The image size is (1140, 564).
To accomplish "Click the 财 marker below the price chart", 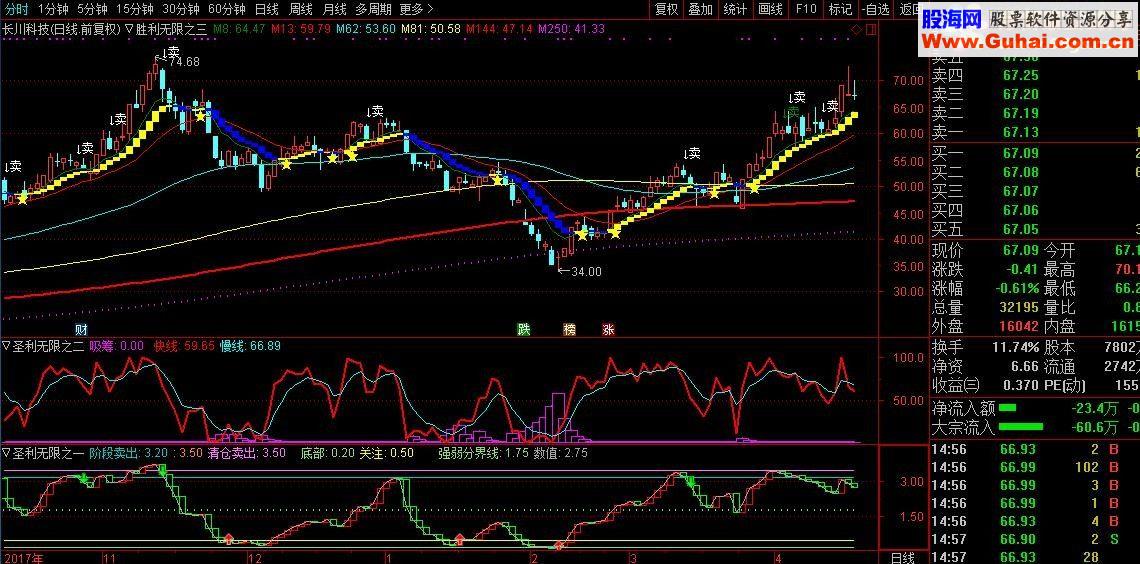I will point(81,329).
